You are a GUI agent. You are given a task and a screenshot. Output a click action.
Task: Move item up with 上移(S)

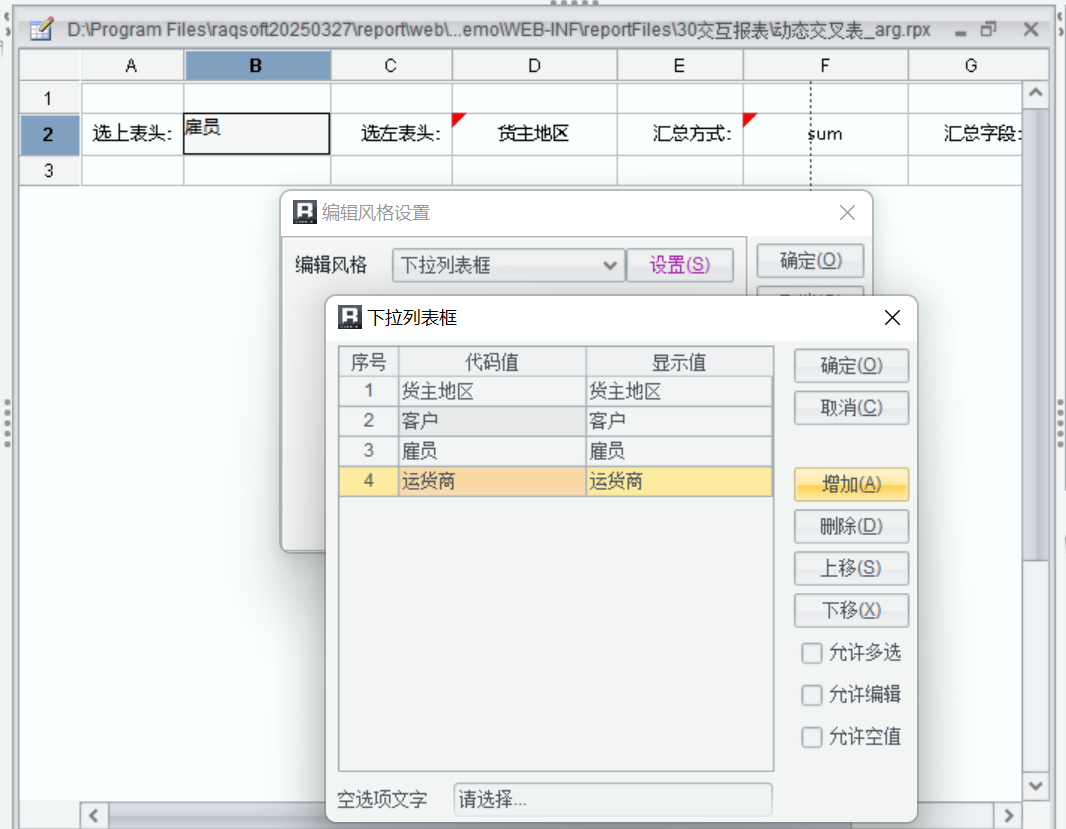click(851, 568)
